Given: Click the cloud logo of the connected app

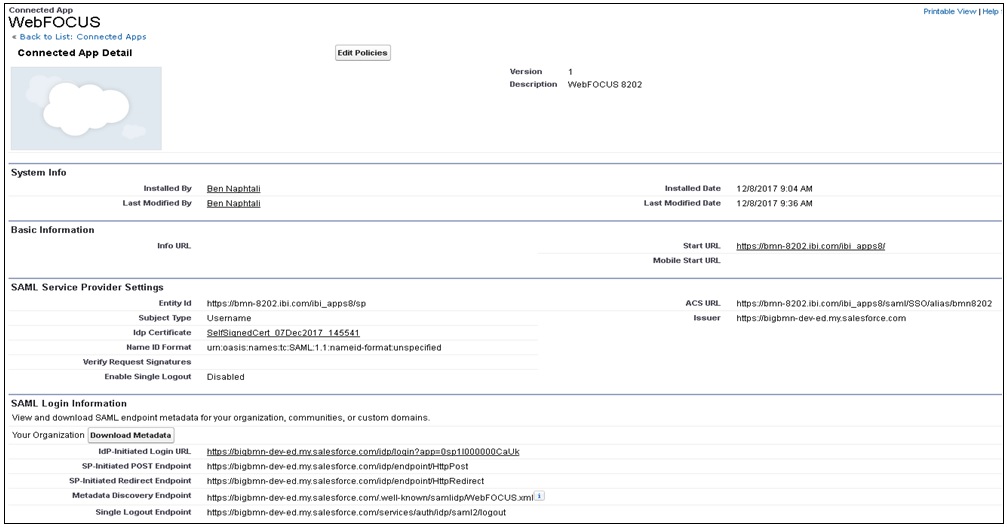Looking at the screenshot, I should coord(86,108).
